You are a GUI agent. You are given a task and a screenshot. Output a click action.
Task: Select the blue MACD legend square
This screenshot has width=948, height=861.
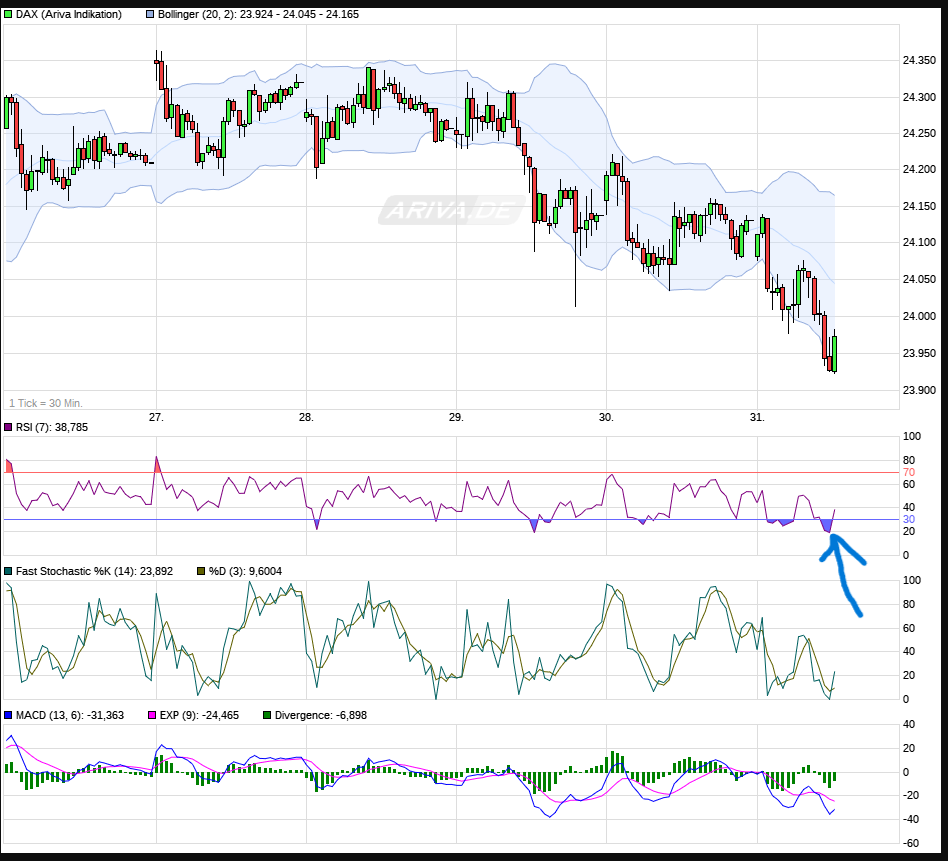8,715
